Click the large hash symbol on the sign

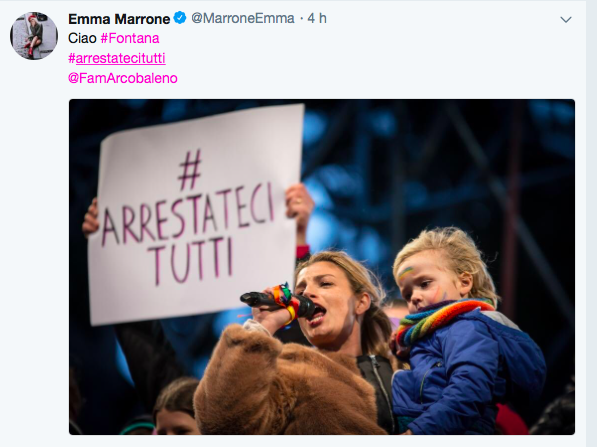[189, 170]
